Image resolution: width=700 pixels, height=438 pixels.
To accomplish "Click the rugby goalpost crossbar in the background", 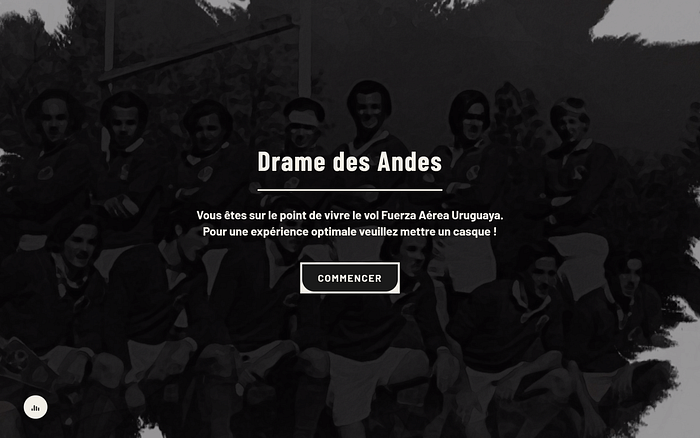I will point(196,51).
